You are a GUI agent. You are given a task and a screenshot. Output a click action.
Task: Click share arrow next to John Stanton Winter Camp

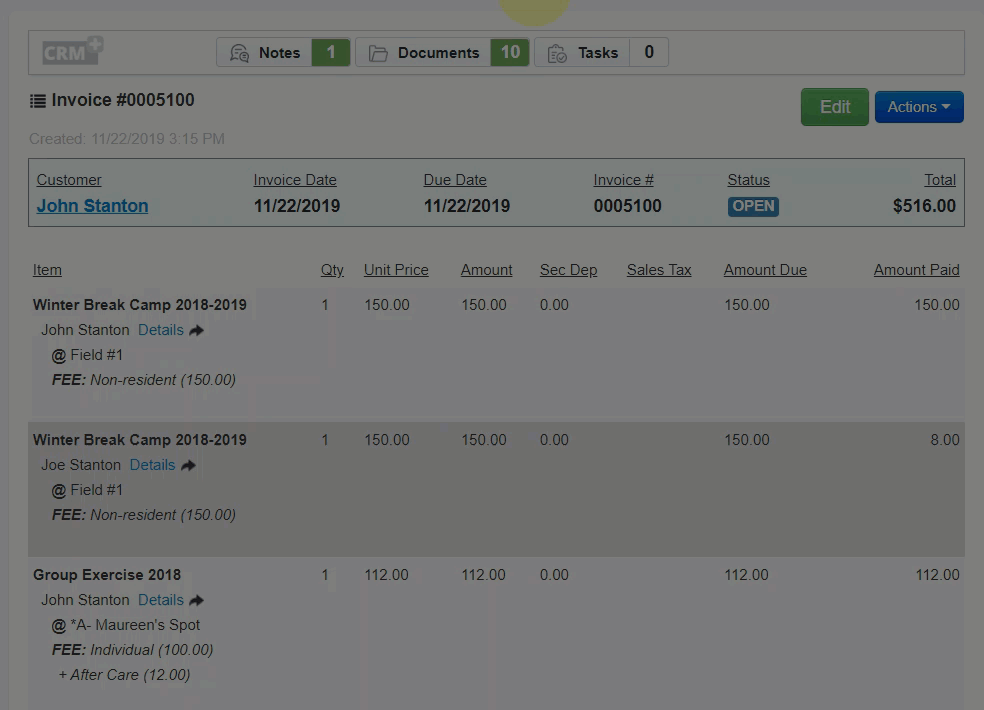click(196, 330)
